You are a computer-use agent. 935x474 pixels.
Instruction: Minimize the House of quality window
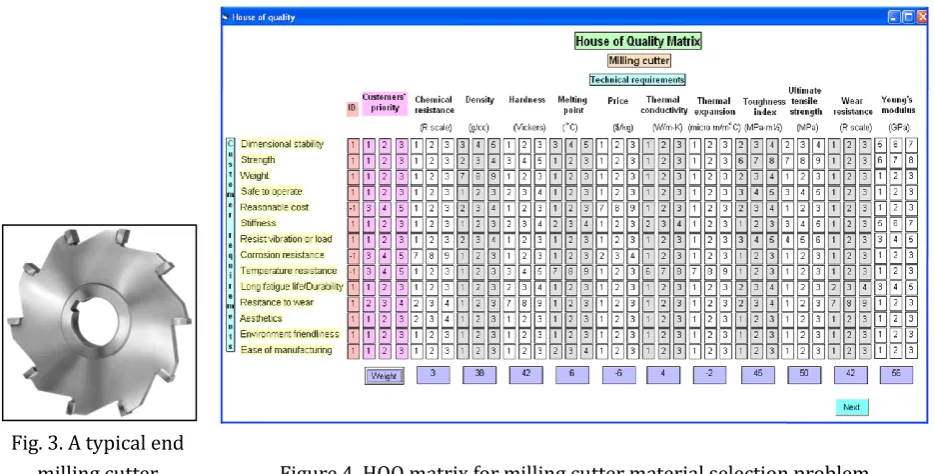(x=893, y=17)
